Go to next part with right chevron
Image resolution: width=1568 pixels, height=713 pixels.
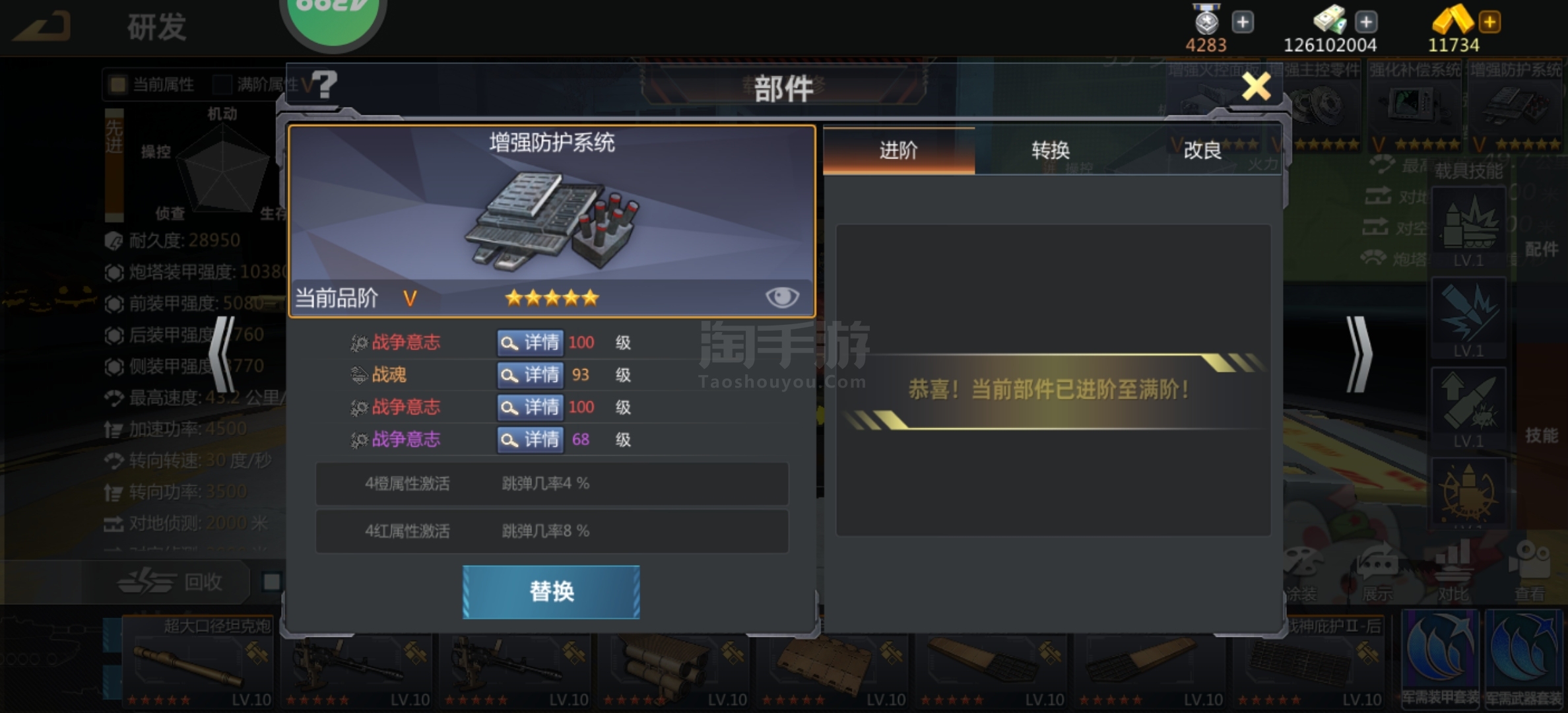[x=1359, y=355]
